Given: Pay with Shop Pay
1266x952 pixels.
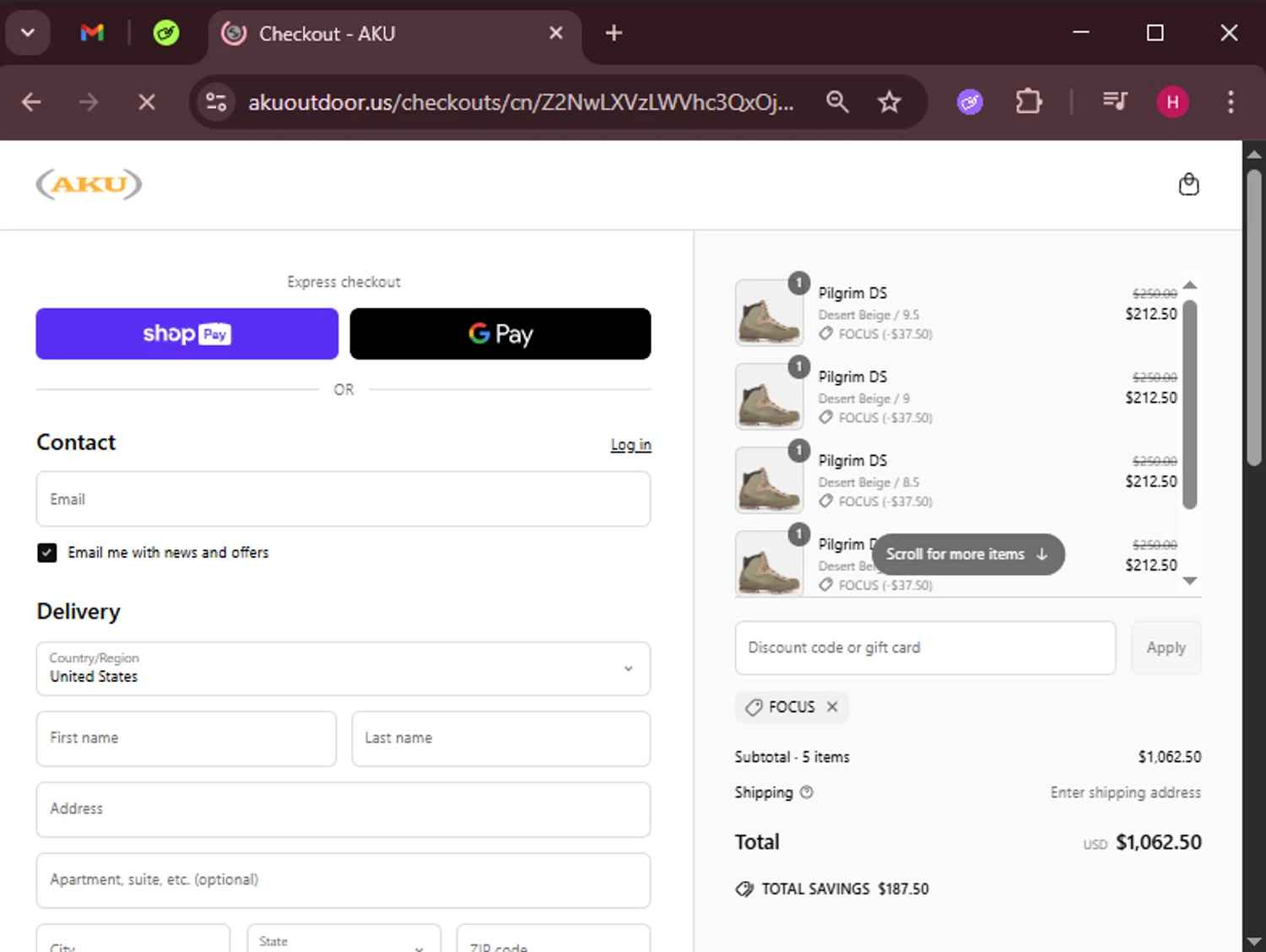Looking at the screenshot, I should (x=187, y=333).
